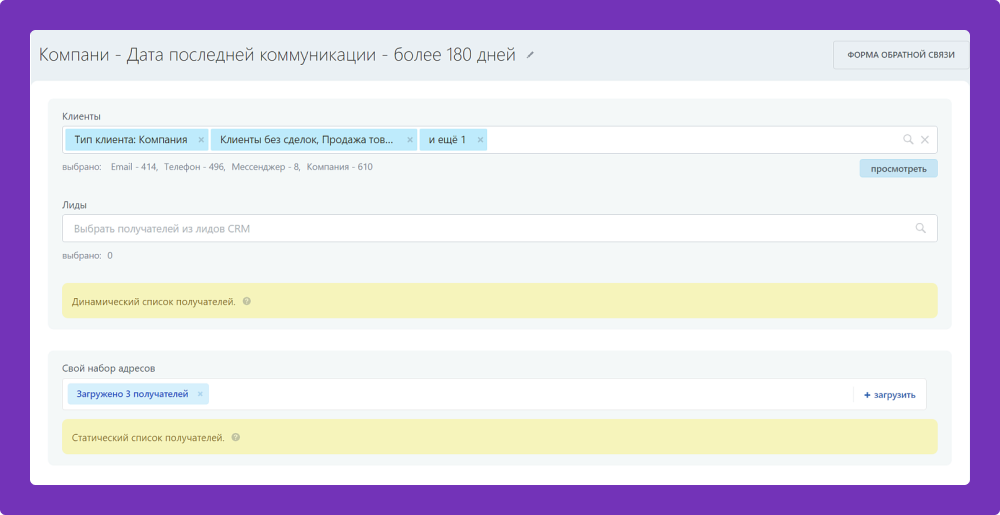Open the ФОРМА ОБРАТНОЙ СВЯЗИ button

[x=901, y=55]
